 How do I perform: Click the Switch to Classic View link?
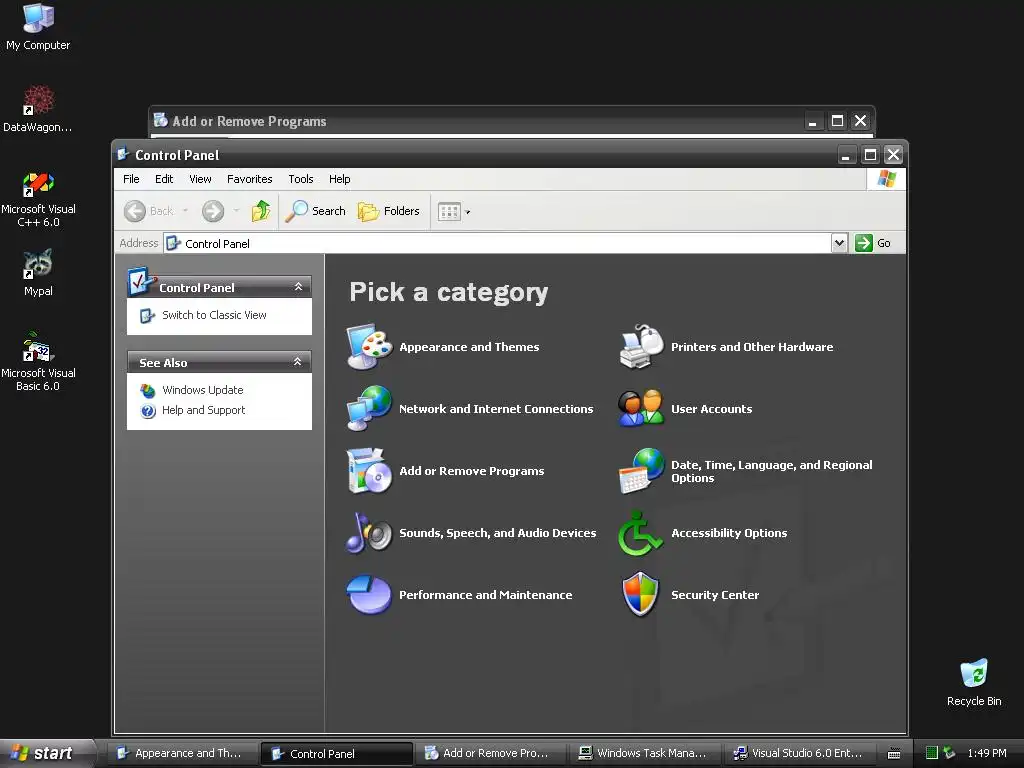tap(214, 315)
